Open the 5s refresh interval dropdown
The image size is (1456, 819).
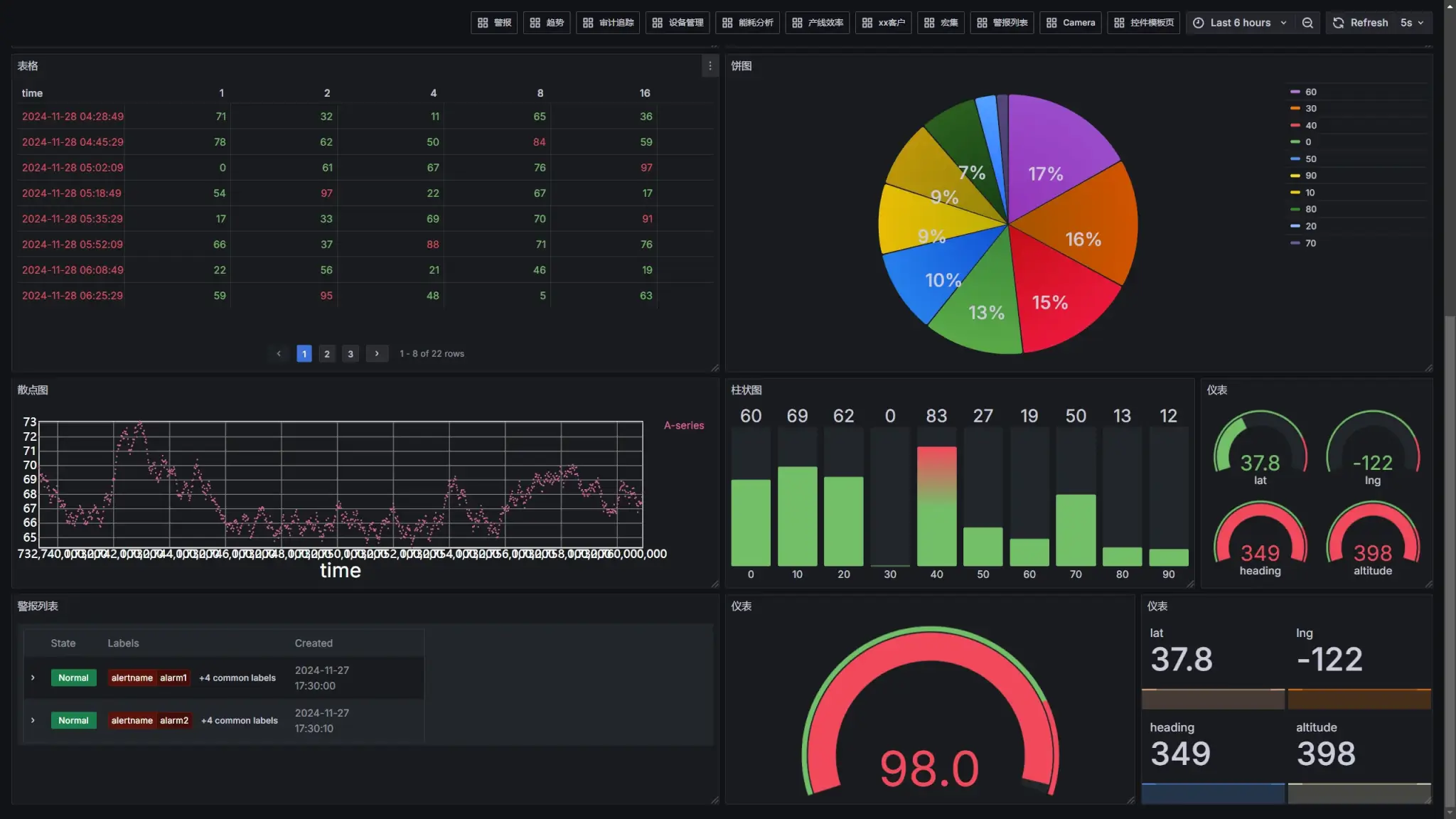(x=1412, y=23)
